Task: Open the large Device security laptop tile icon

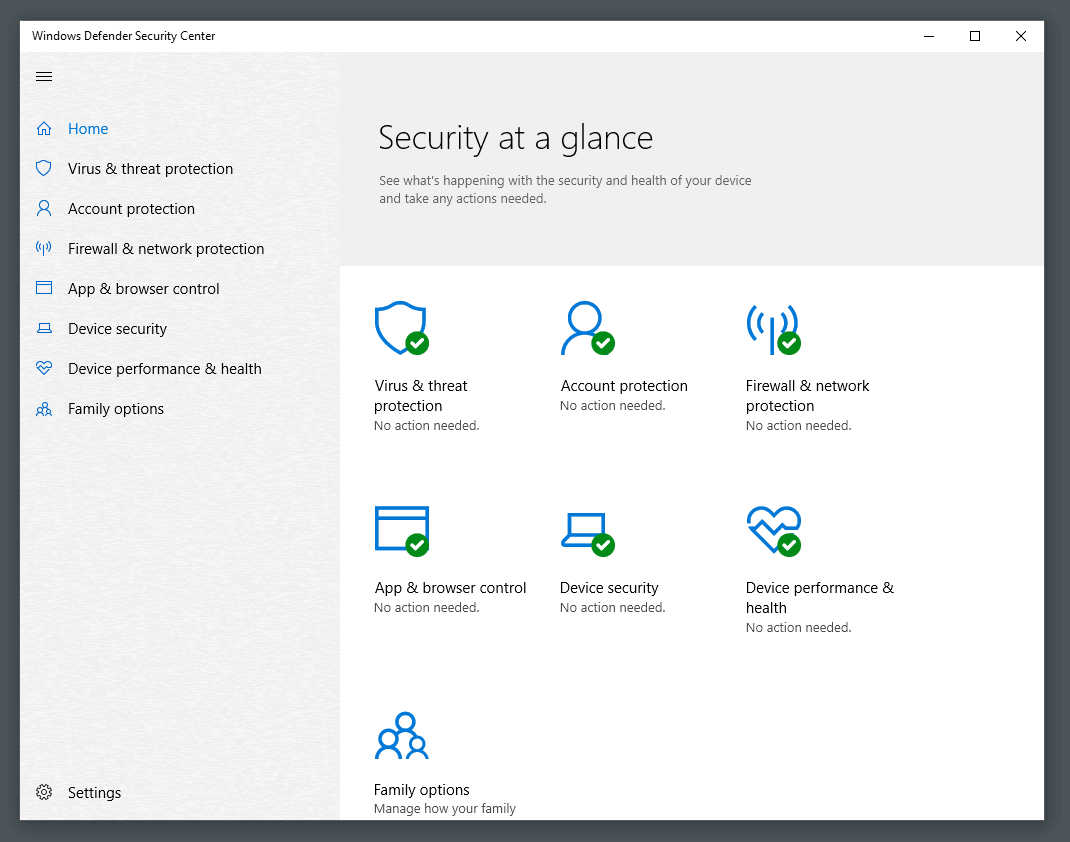Action: [588, 534]
